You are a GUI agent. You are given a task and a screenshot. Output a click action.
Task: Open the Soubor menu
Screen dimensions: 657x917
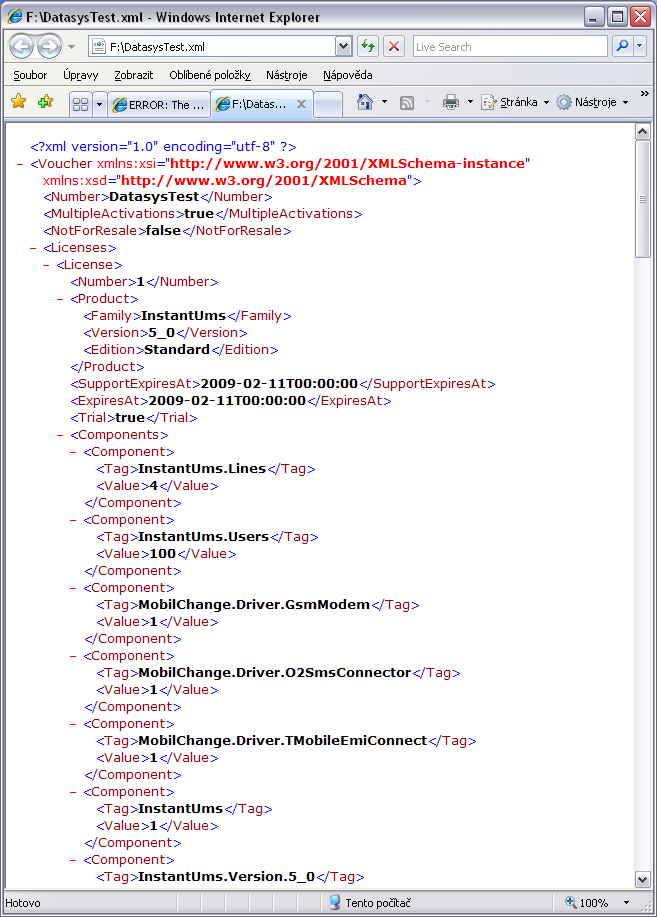click(30, 75)
